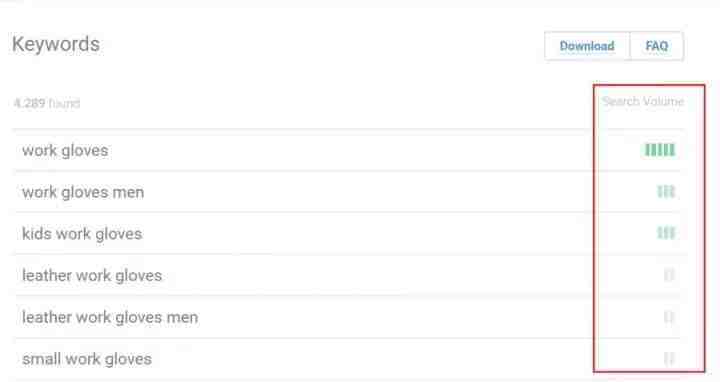Click the '4,289 found' results count
720x382 pixels.
[x=47, y=103]
